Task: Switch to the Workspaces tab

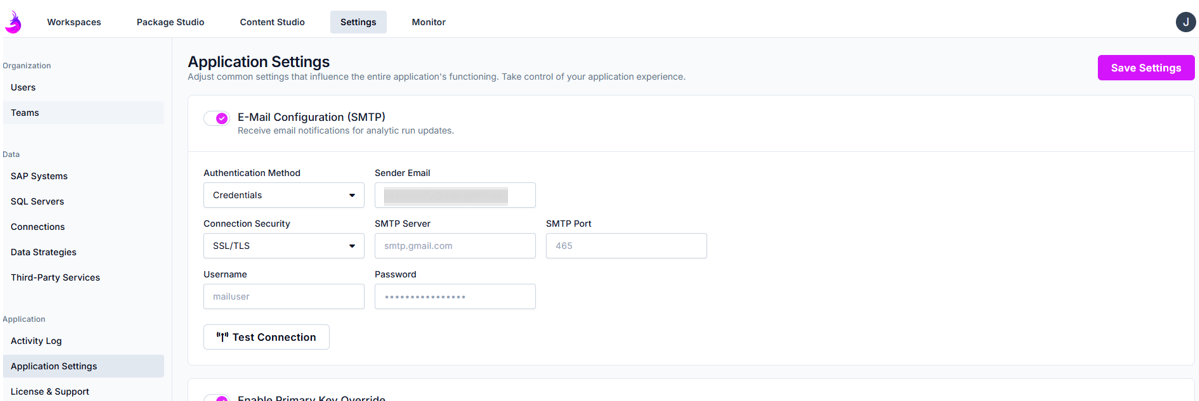Action: pos(74,22)
